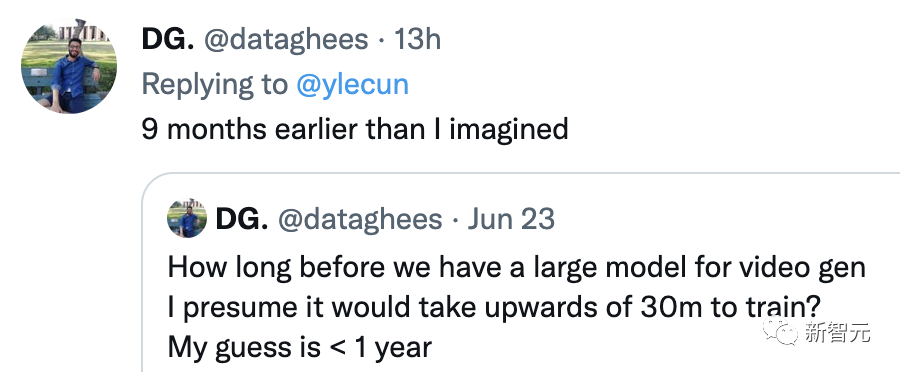Screen dimensions: 900x372
Task: Click the small avatar in quoted tweet
Action: pos(187,219)
